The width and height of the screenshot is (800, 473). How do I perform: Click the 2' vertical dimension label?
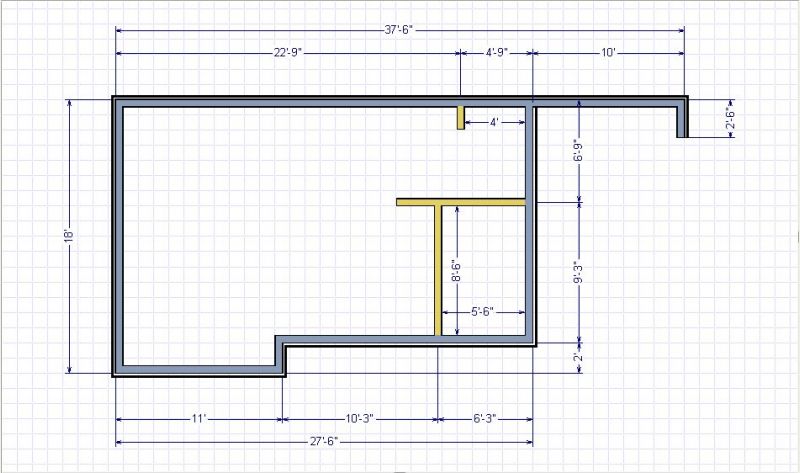click(x=579, y=357)
